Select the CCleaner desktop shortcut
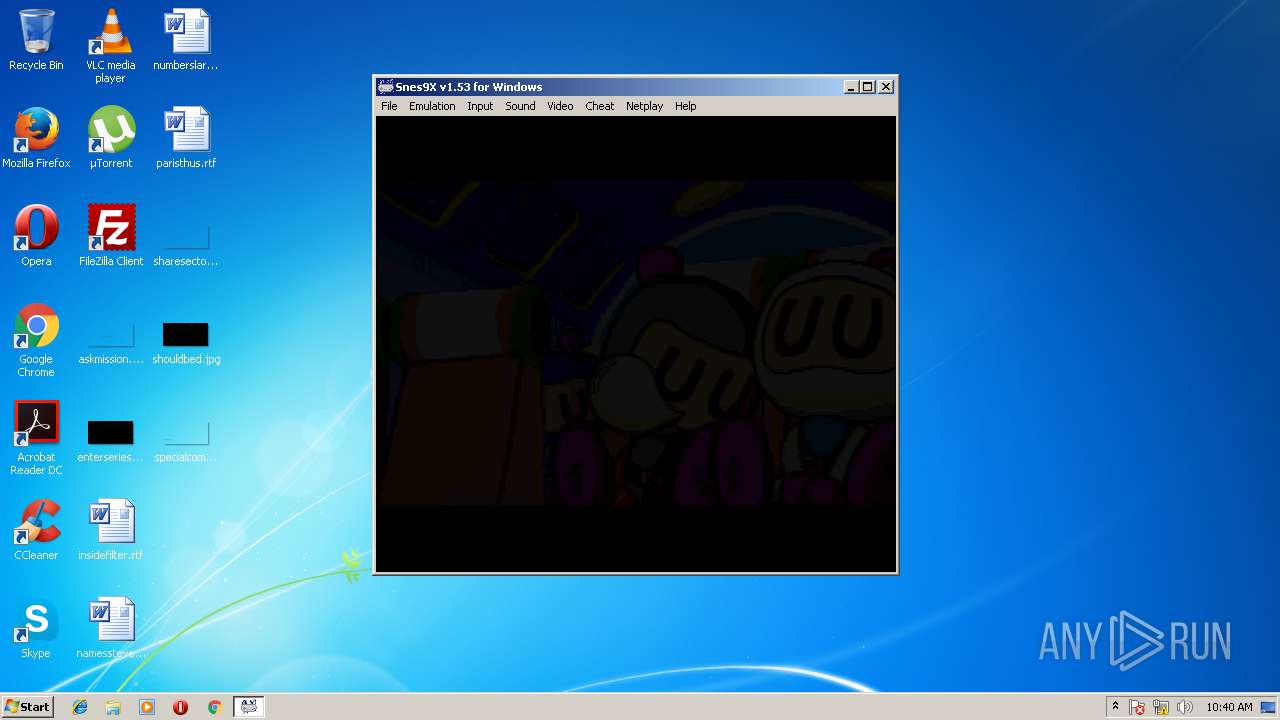1280x720 pixels. click(x=36, y=530)
